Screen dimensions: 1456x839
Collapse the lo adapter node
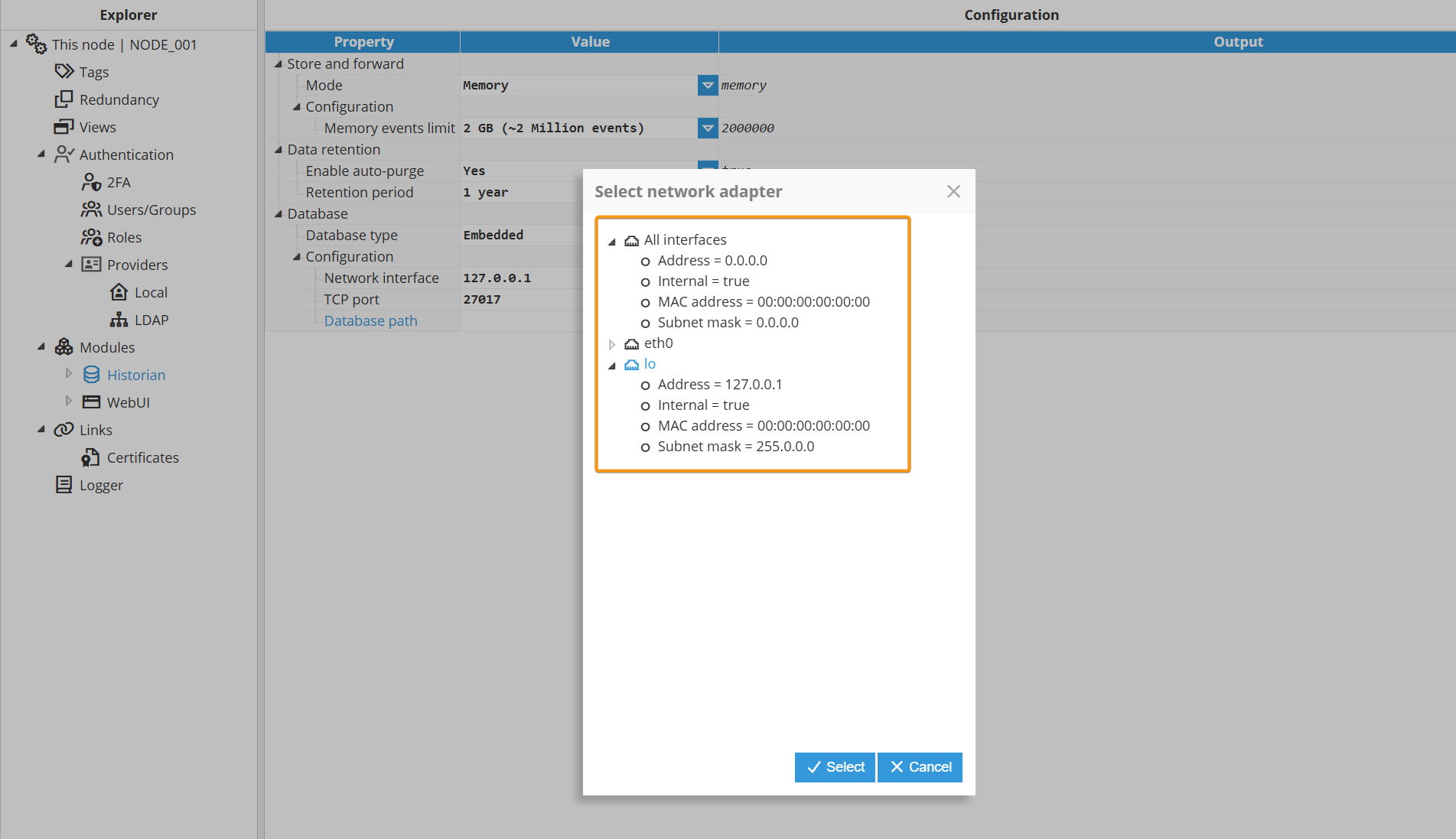coord(612,365)
